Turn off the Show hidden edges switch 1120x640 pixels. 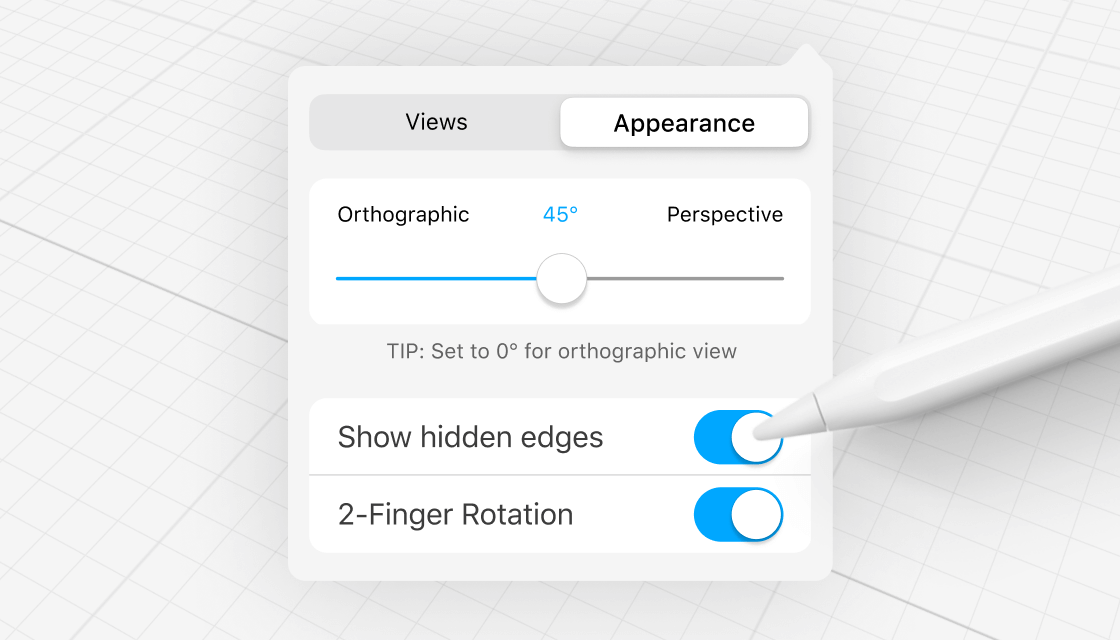737,437
